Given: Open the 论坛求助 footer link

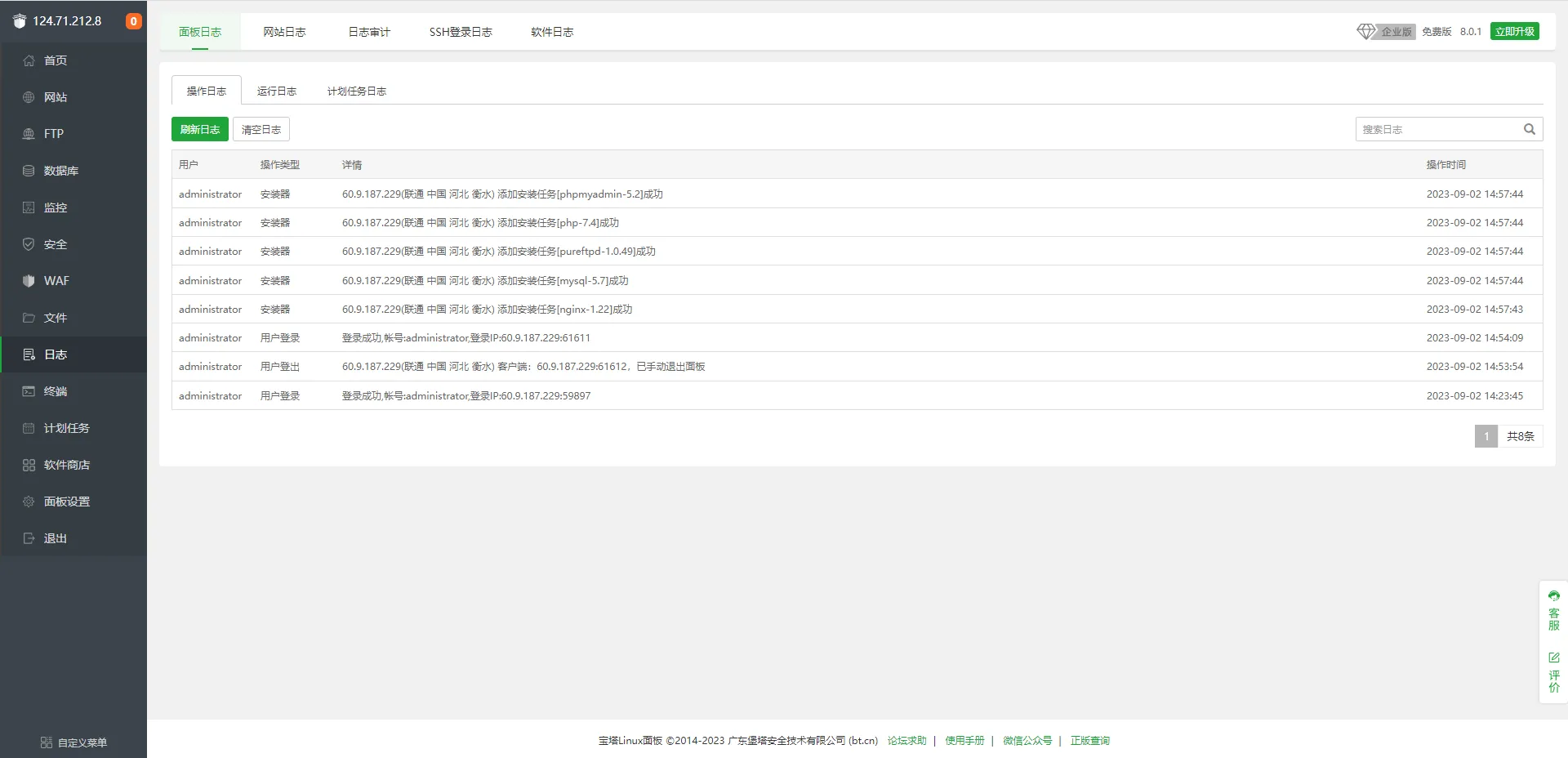Looking at the screenshot, I should click(x=907, y=741).
